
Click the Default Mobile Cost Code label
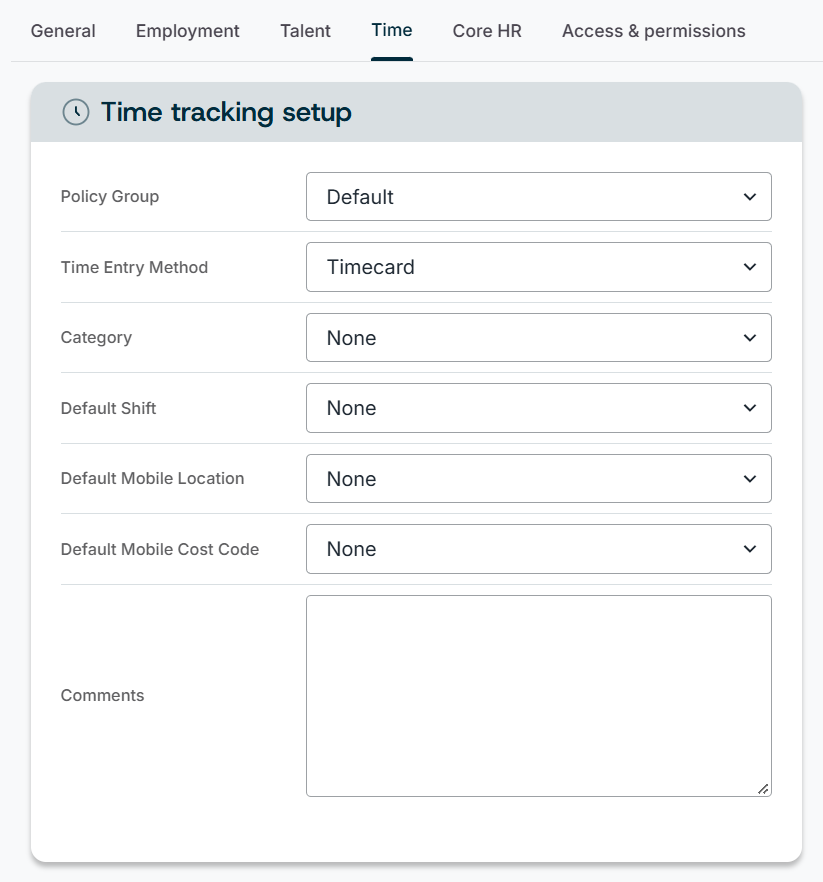[160, 549]
